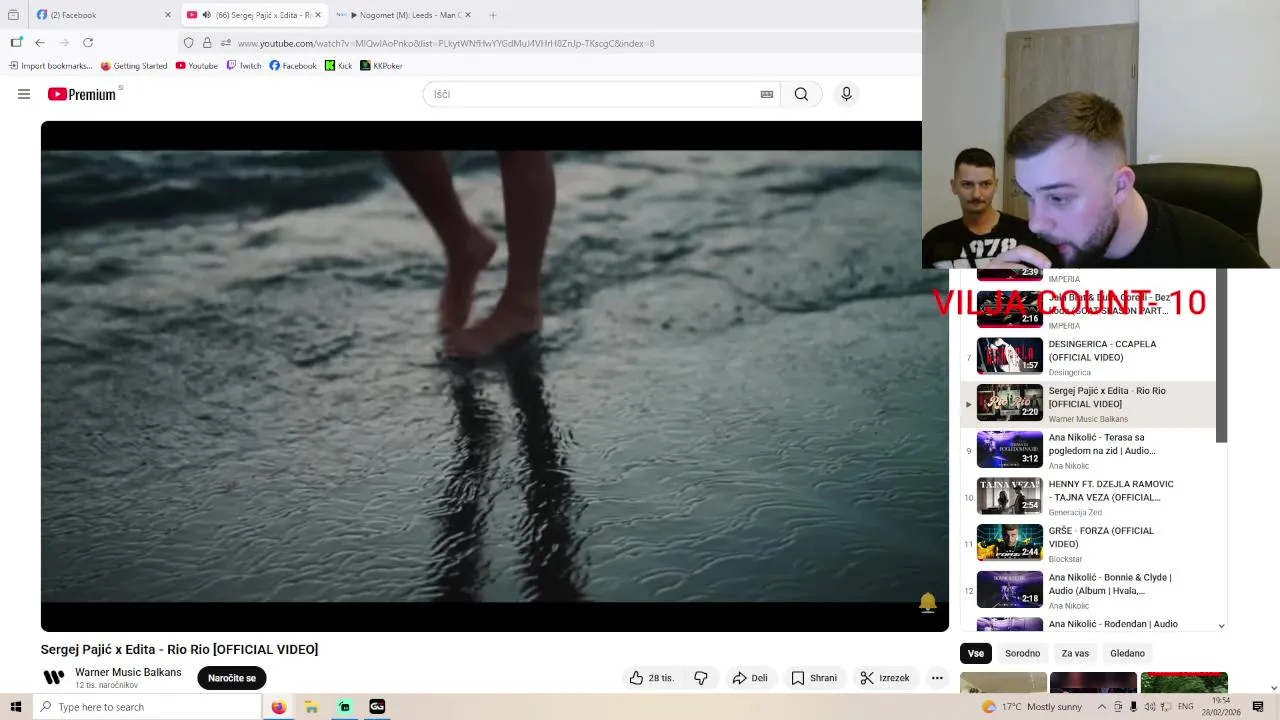Open more actions three-dot menu
This screenshot has height=720, width=1280.
(x=937, y=678)
